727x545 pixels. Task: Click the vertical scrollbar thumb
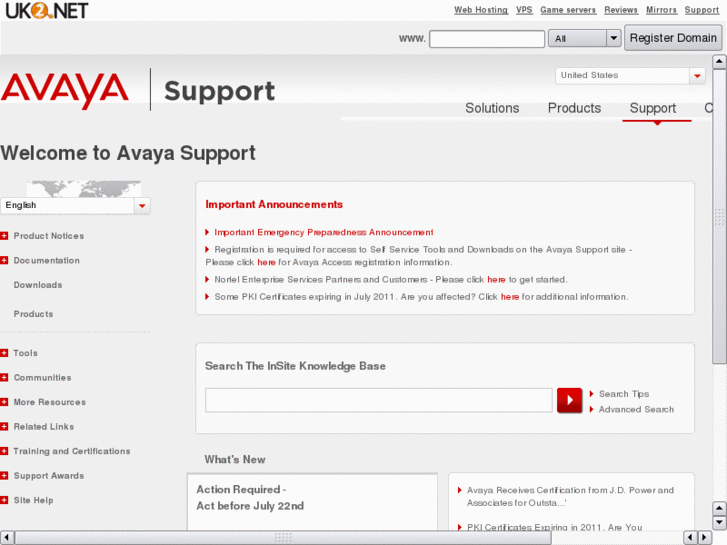(x=719, y=217)
